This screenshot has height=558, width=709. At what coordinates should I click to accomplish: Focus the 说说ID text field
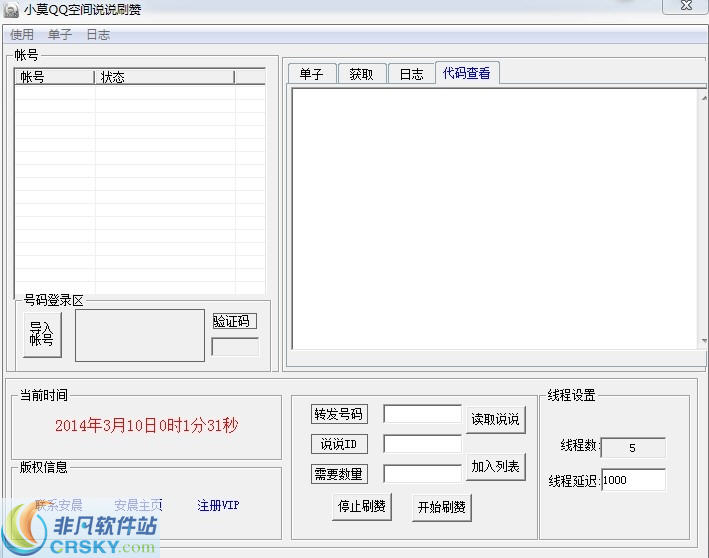point(422,444)
